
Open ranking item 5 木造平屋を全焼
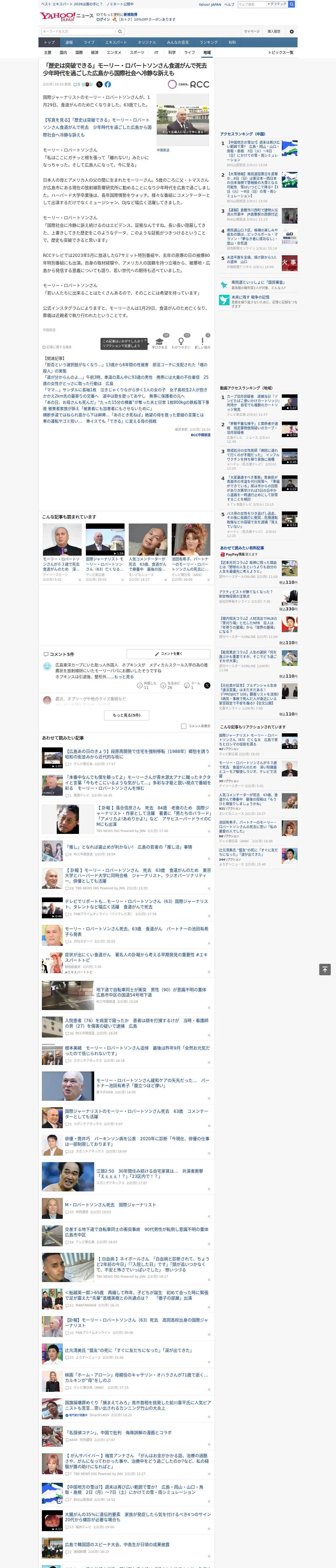click(252, 259)
